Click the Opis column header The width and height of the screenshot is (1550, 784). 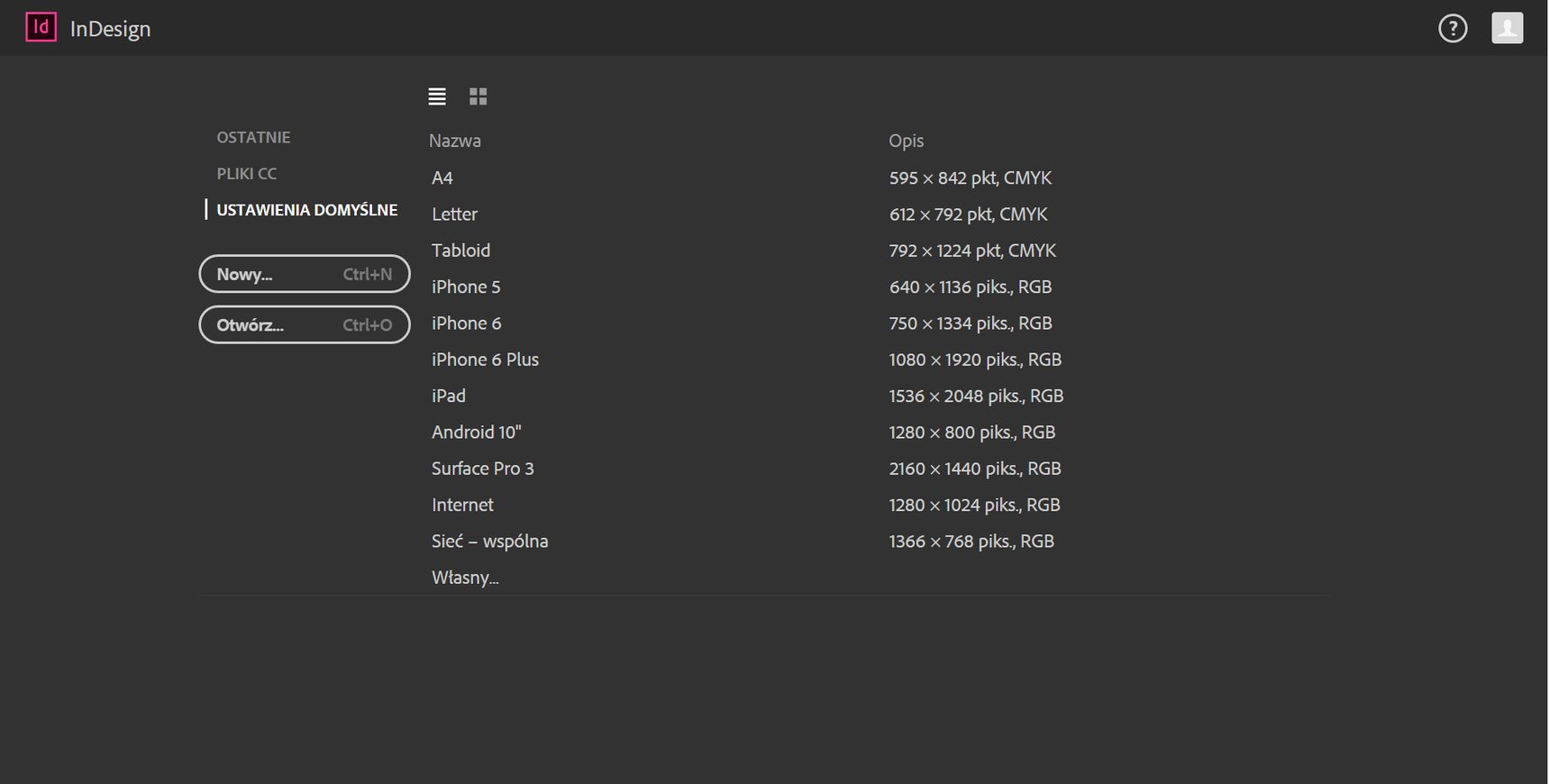907,141
